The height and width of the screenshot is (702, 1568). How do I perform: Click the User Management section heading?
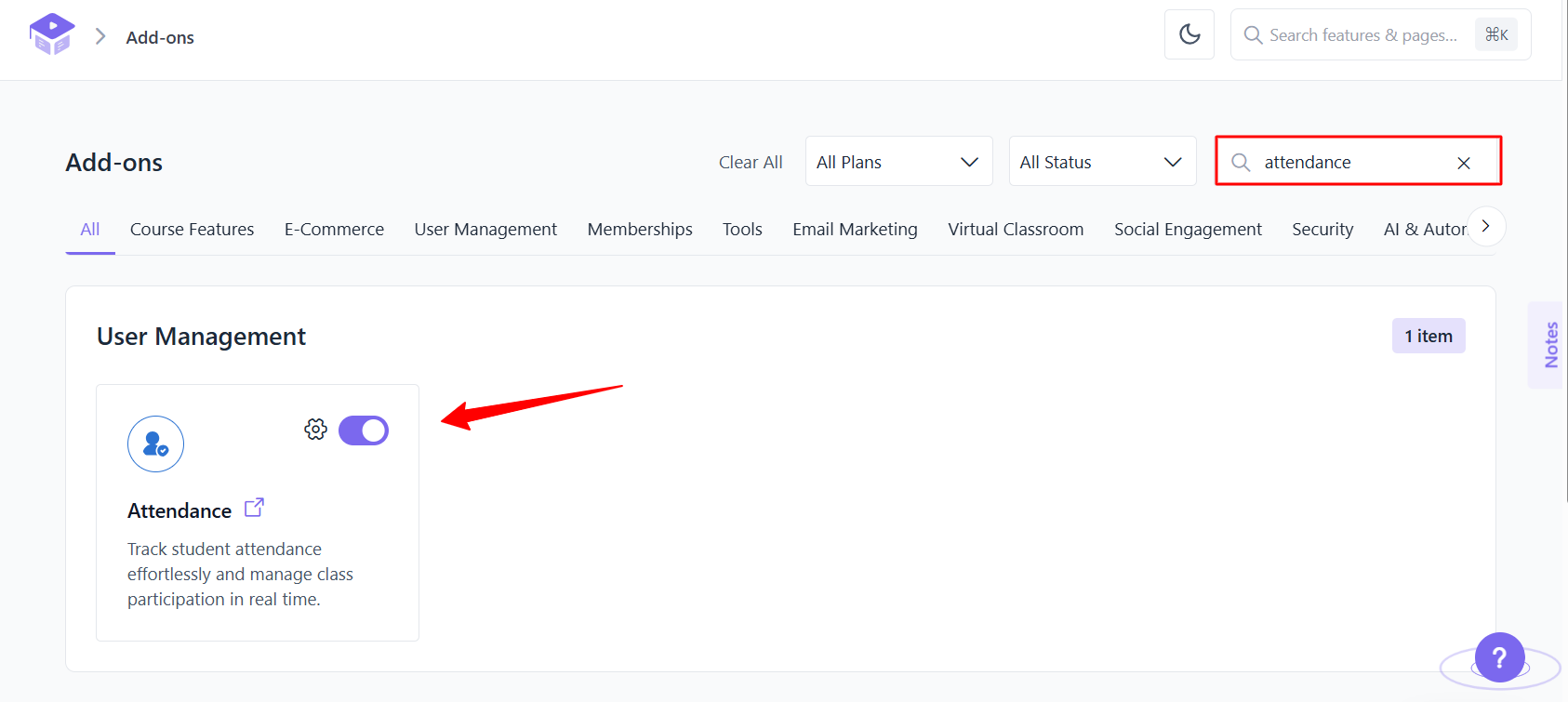201,337
